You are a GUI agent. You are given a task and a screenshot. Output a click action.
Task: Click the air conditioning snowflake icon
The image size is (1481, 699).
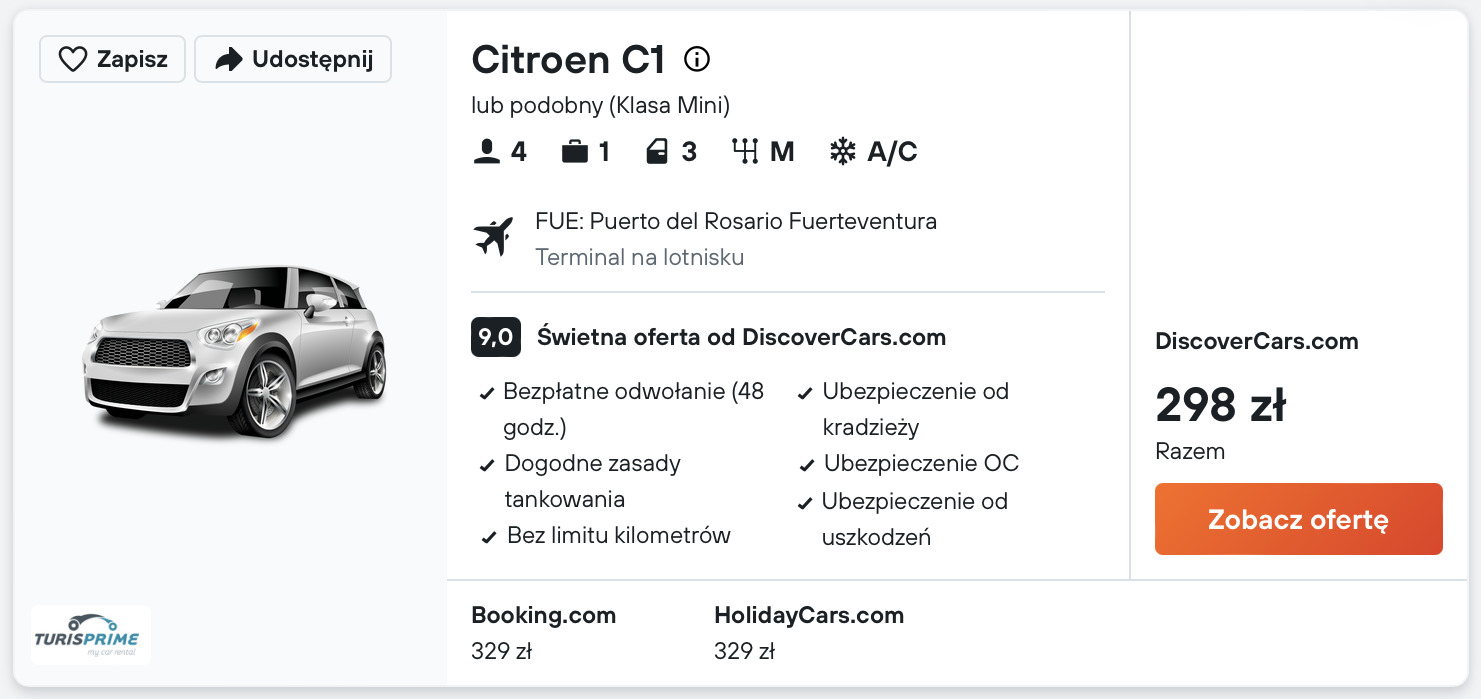click(x=843, y=152)
